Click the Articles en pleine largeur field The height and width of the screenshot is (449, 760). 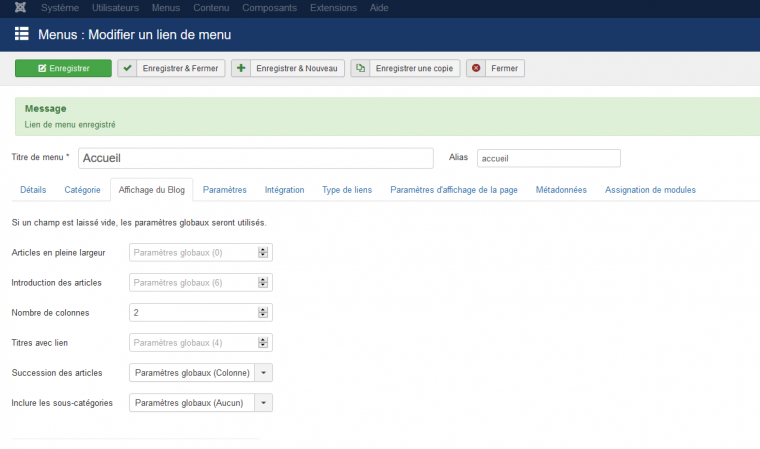click(201, 252)
